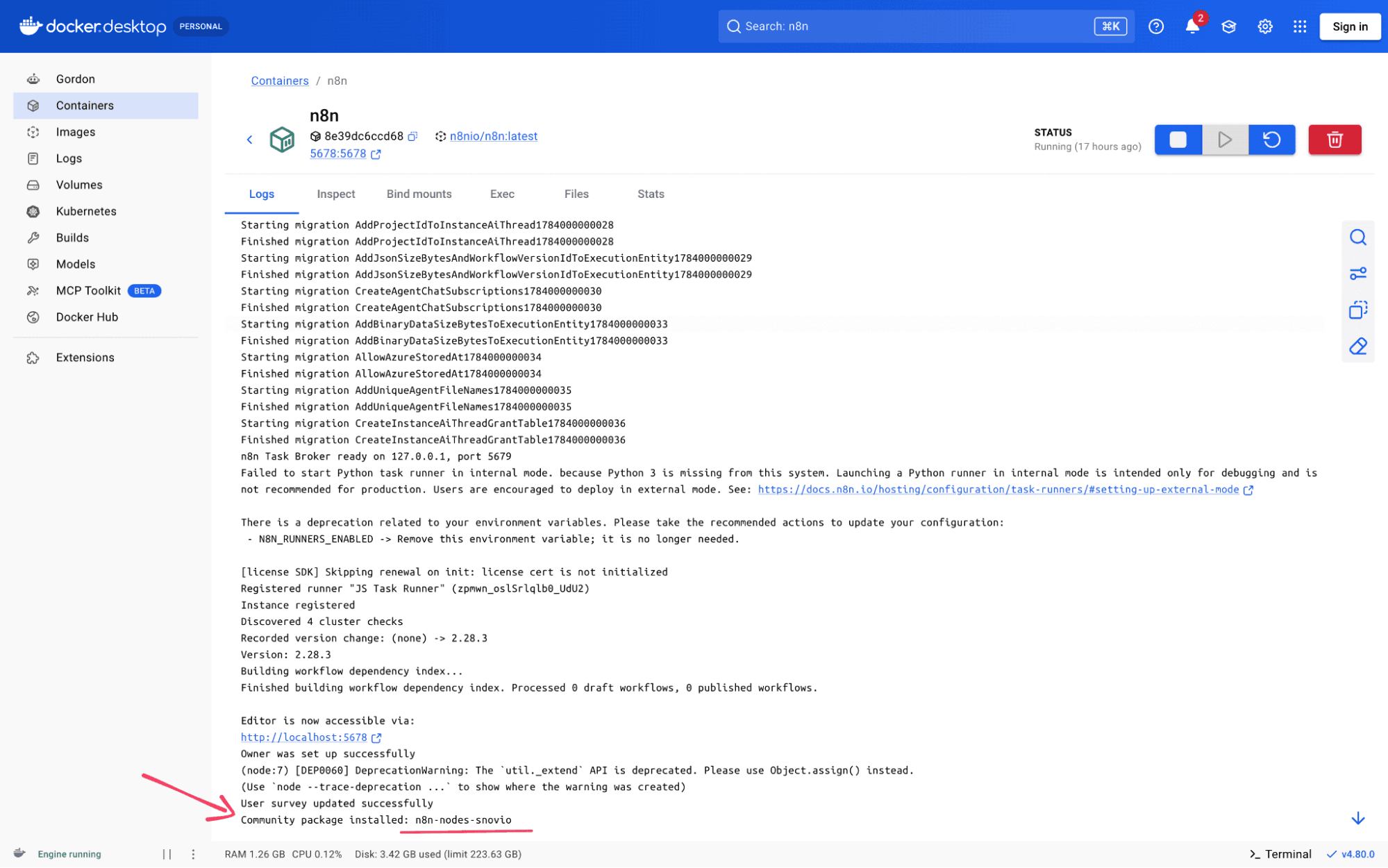This screenshot has height=868, width=1388.
Task: Open the Learning center icon
Action: coord(1228,26)
